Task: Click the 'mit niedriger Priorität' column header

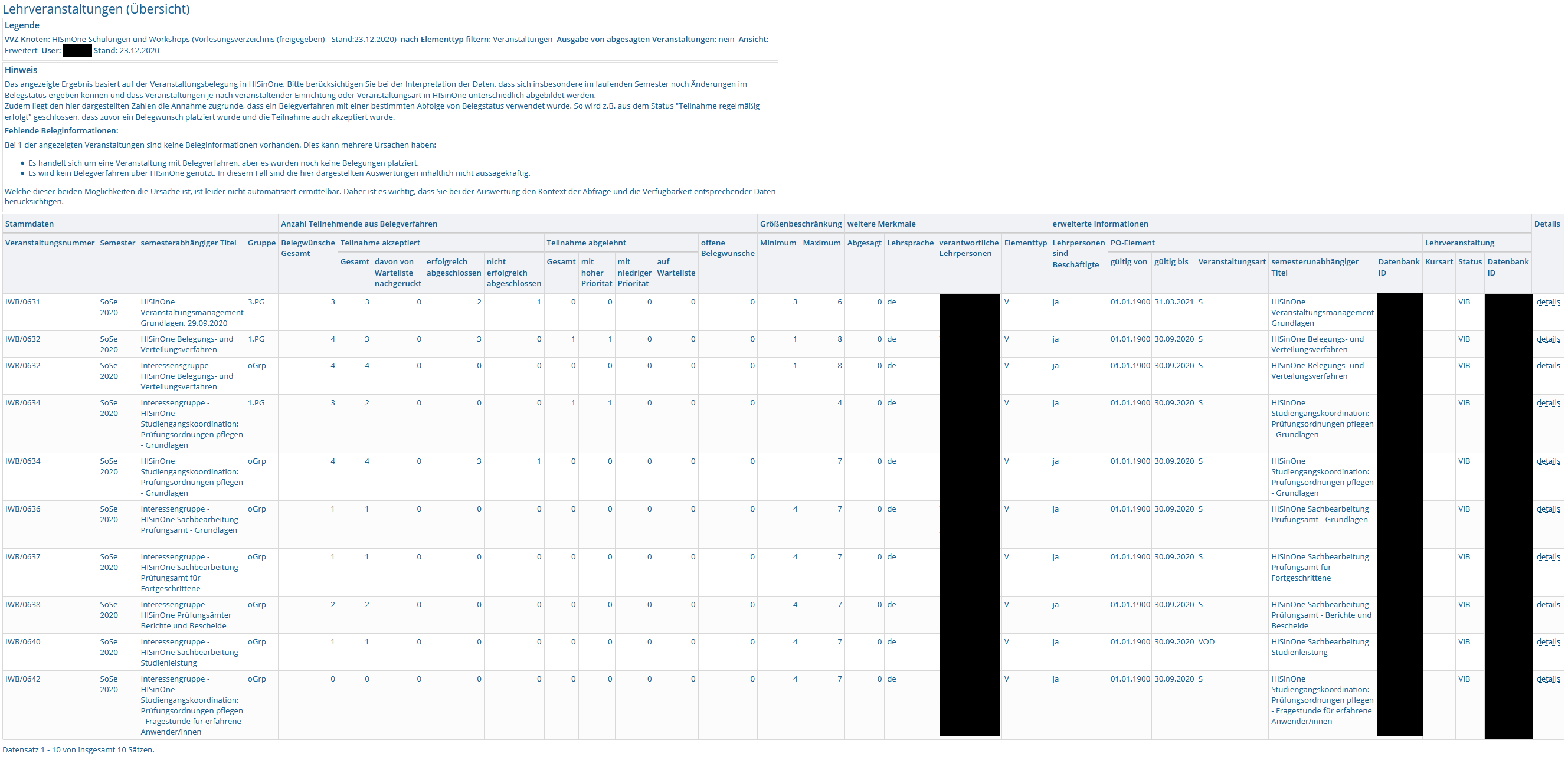Action: coord(634,273)
